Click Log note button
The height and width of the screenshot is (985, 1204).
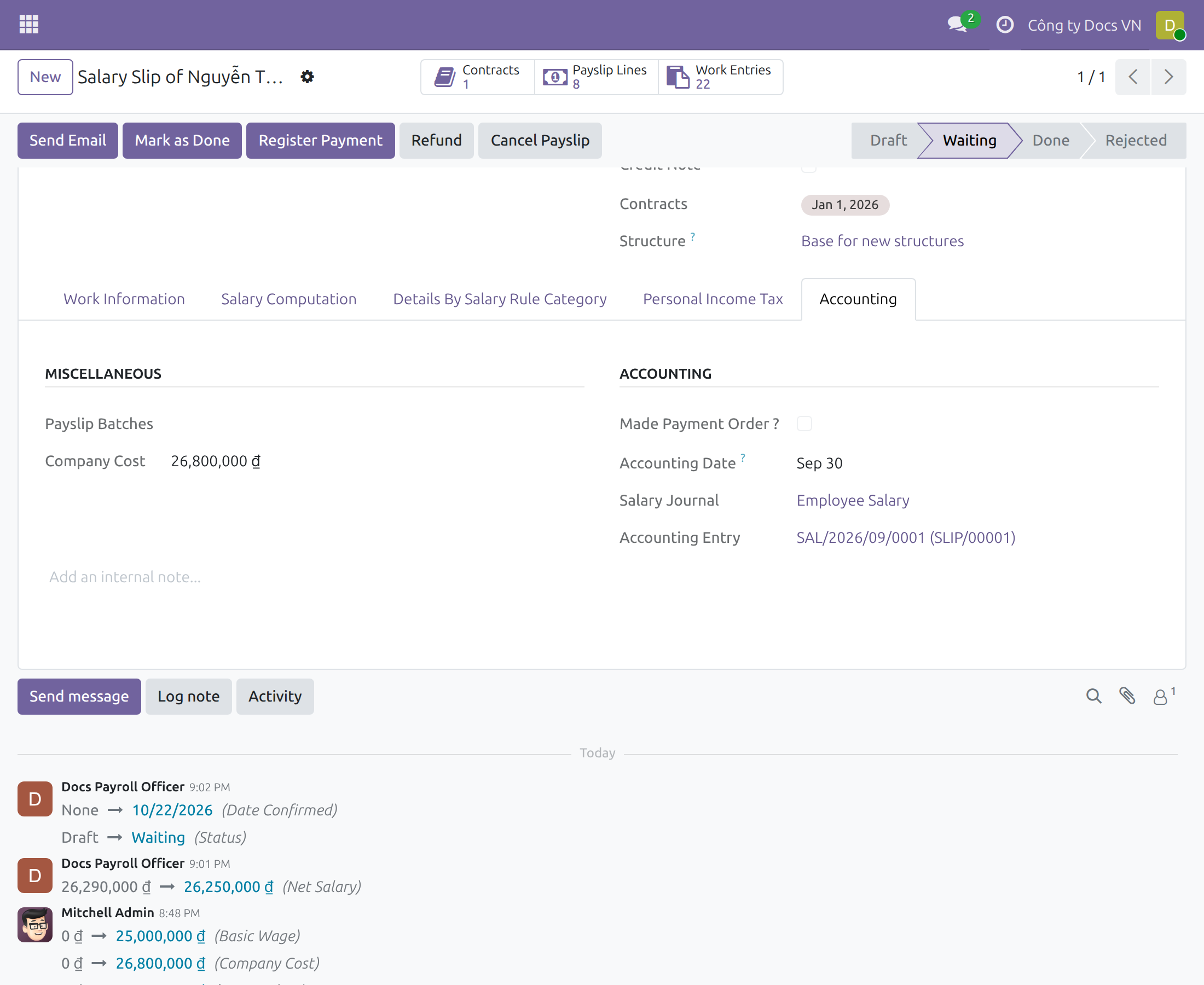click(x=188, y=697)
